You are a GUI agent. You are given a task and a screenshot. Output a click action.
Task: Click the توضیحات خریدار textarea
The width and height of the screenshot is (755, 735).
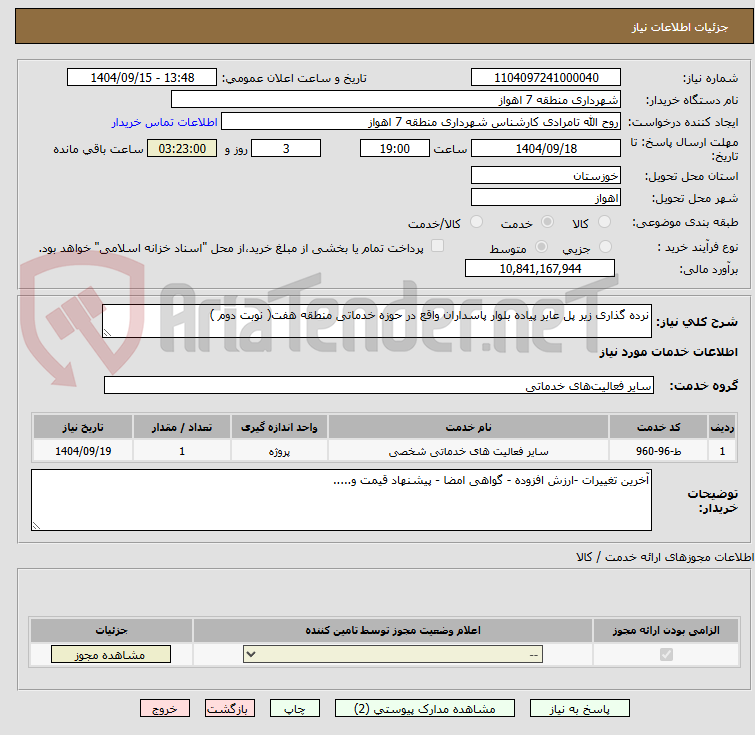(x=341, y=500)
